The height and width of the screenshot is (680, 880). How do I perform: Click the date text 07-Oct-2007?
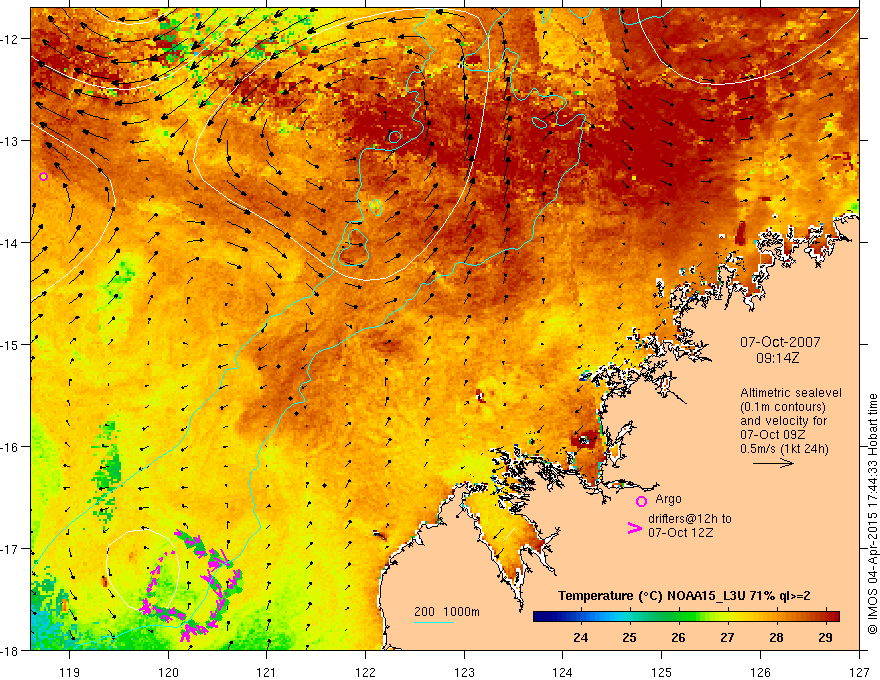coord(780,342)
